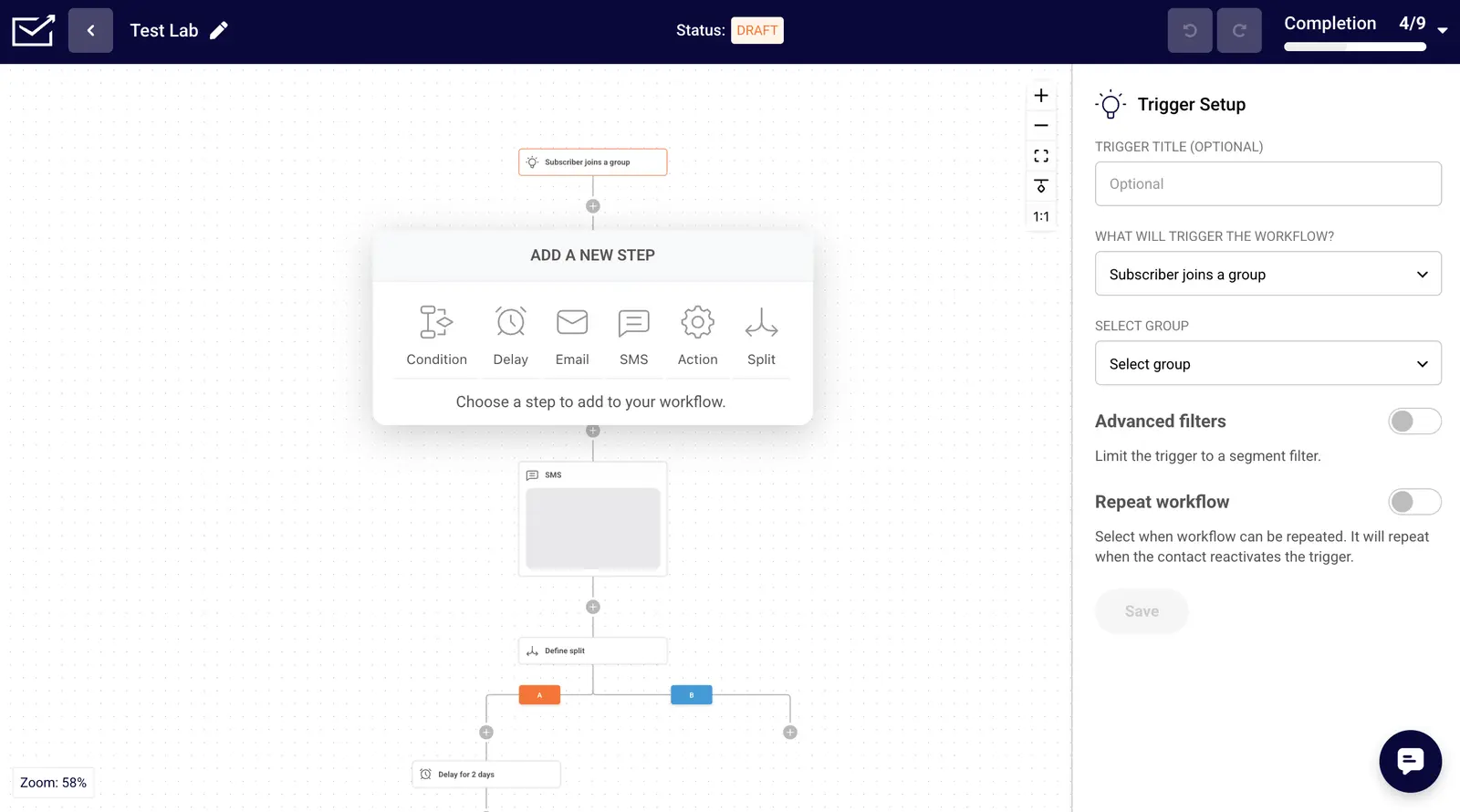Click the Save button

pyautogui.click(x=1142, y=611)
